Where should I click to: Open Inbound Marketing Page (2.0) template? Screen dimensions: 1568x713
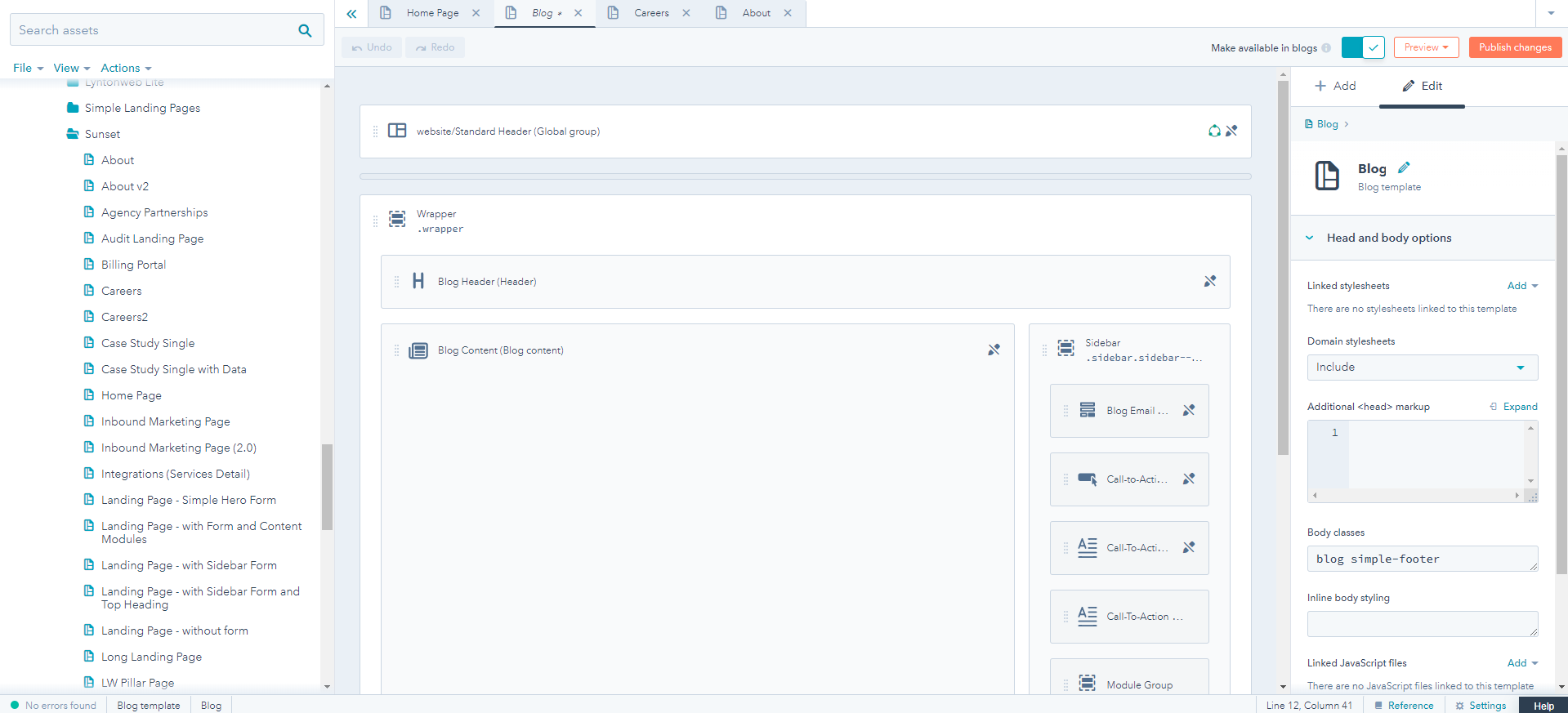179,448
